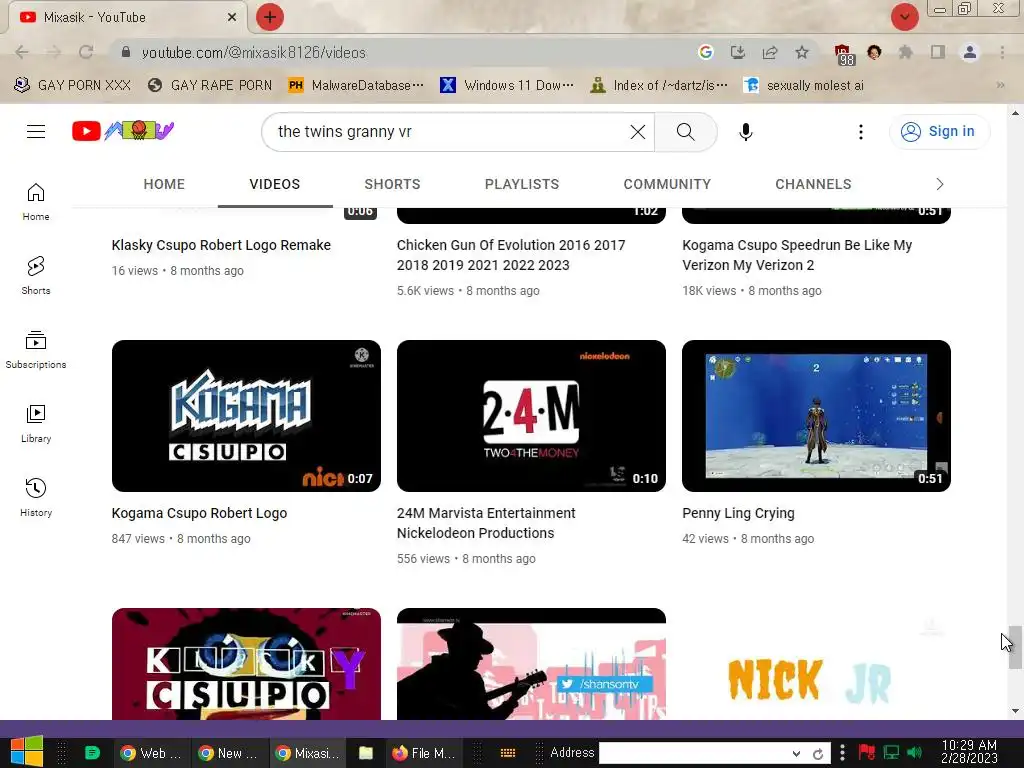
Task: Switch to the channel HOME tab
Action: click(164, 184)
